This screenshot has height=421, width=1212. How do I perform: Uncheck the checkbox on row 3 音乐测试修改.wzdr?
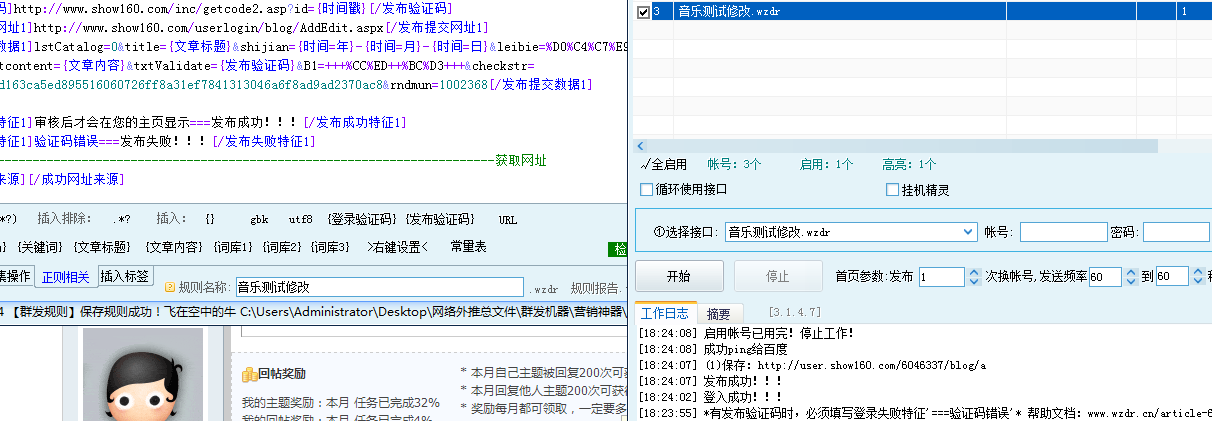[642, 12]
